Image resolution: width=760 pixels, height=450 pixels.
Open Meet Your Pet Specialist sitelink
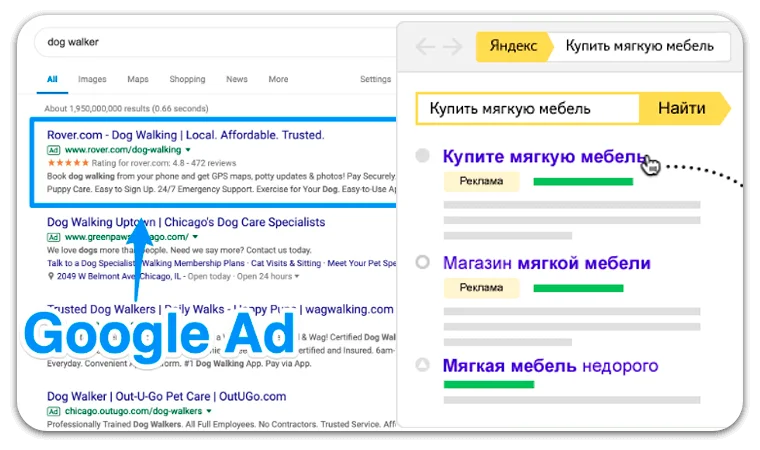click(x=362, y=263)
